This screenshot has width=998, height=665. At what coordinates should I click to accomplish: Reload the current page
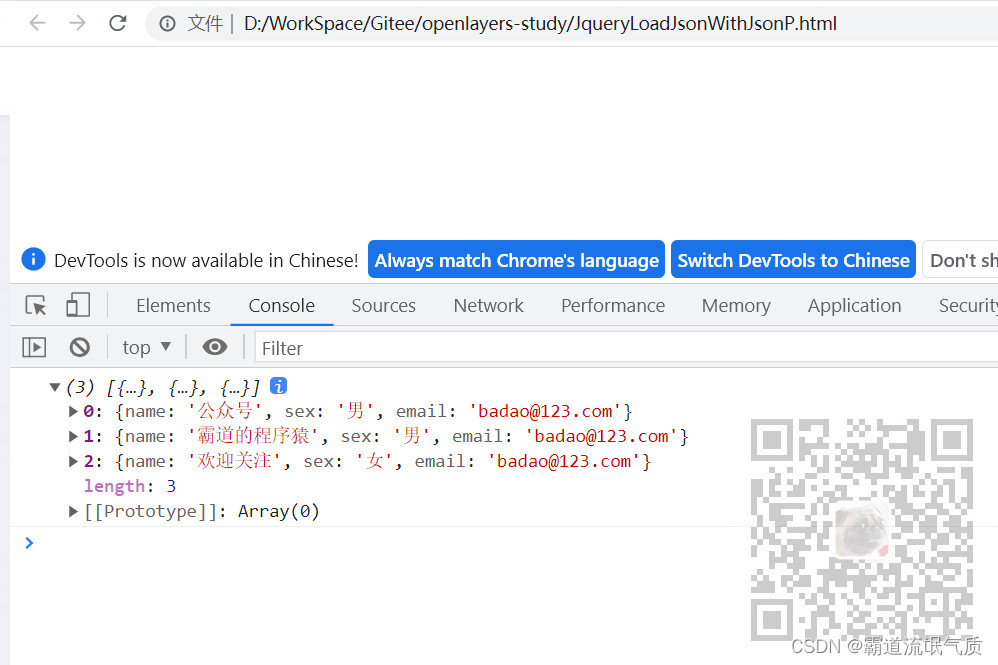(117, 23)
